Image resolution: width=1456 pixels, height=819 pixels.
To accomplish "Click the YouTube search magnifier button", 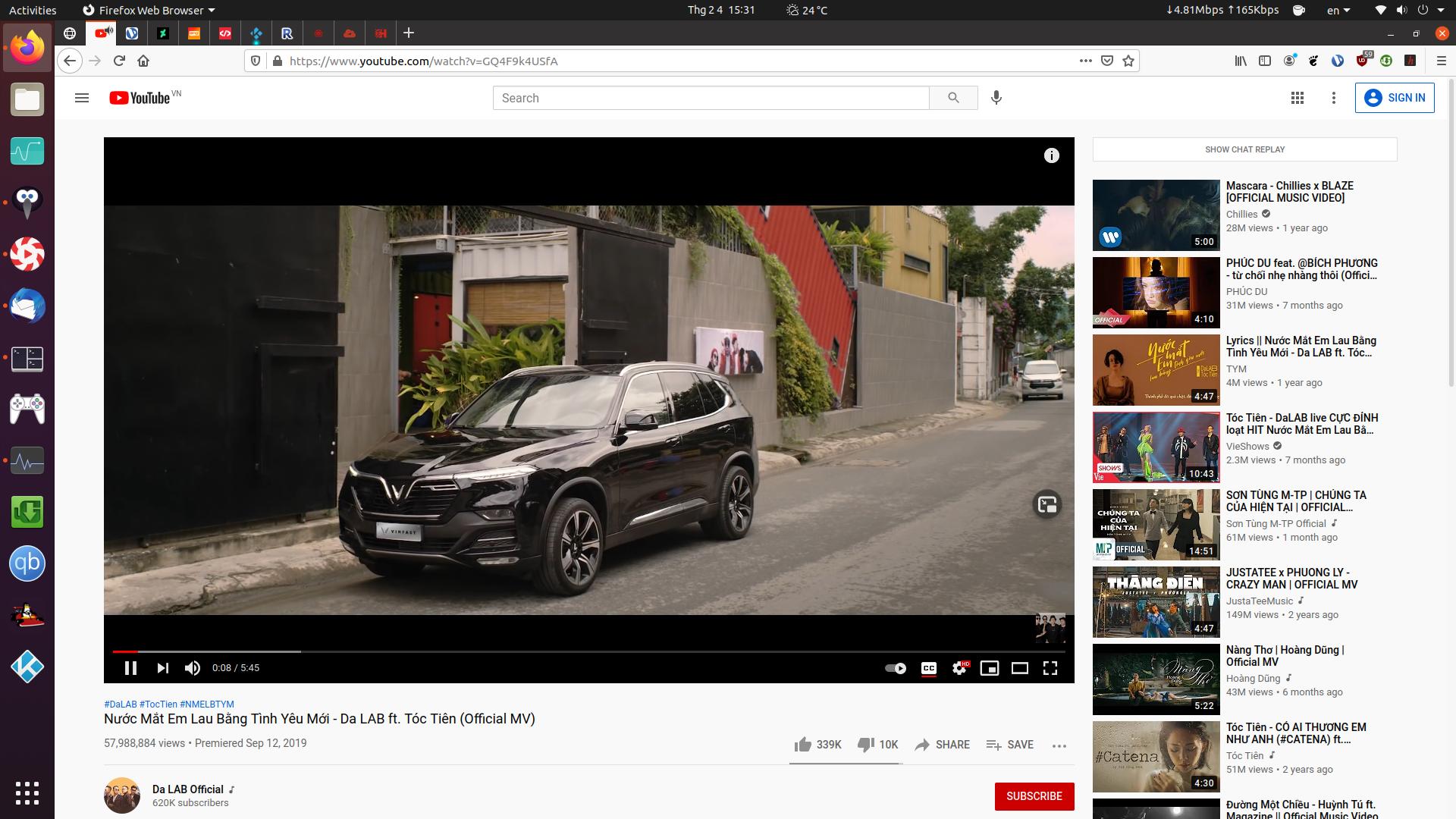I will click(953, 98).
